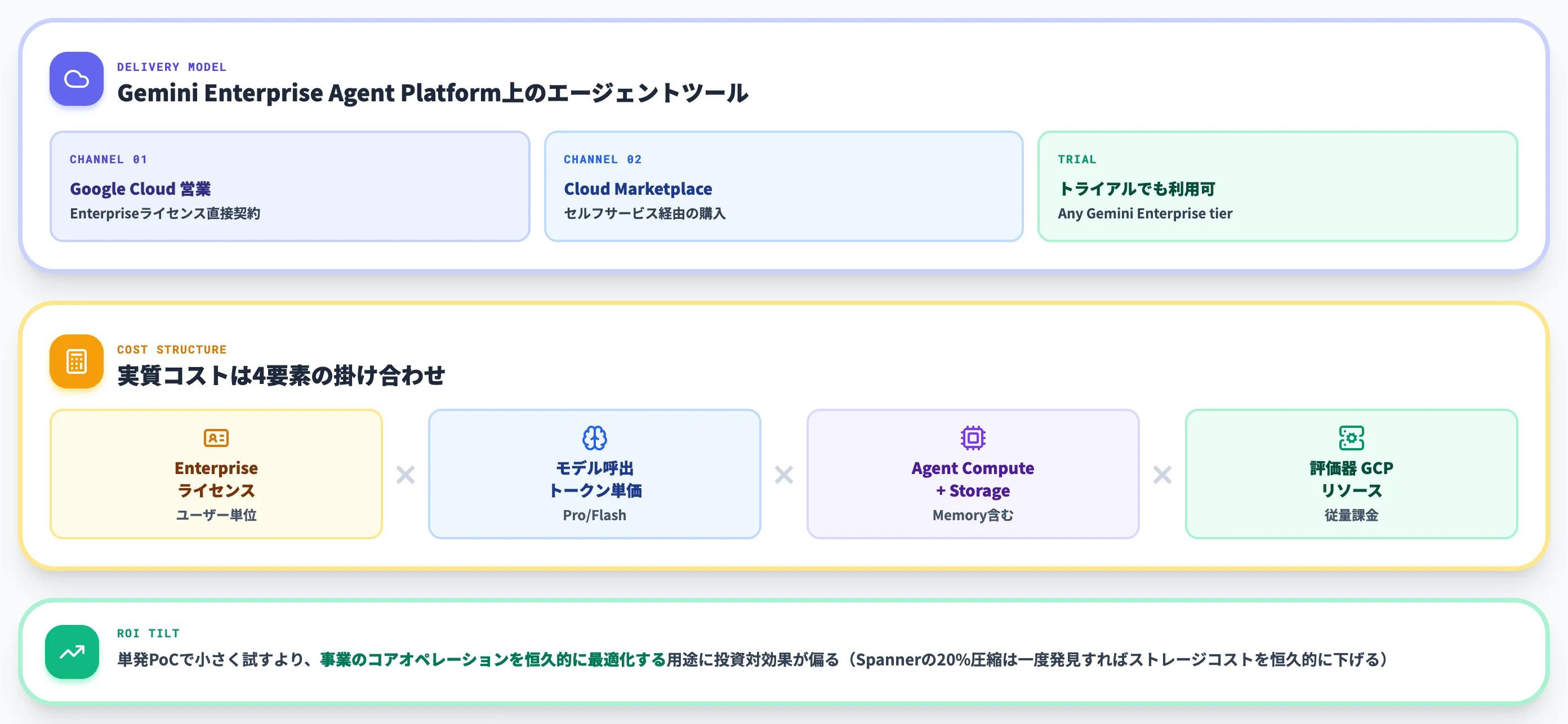Click the セルフサービス経由の購入 text

click(x=645, y=213)
